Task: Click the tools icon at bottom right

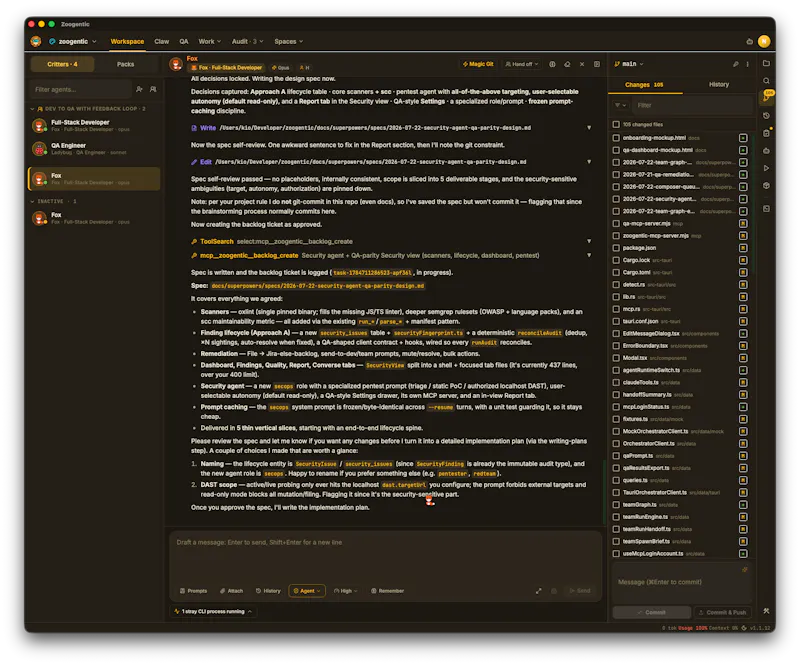Action: click(x=766, y=611)
